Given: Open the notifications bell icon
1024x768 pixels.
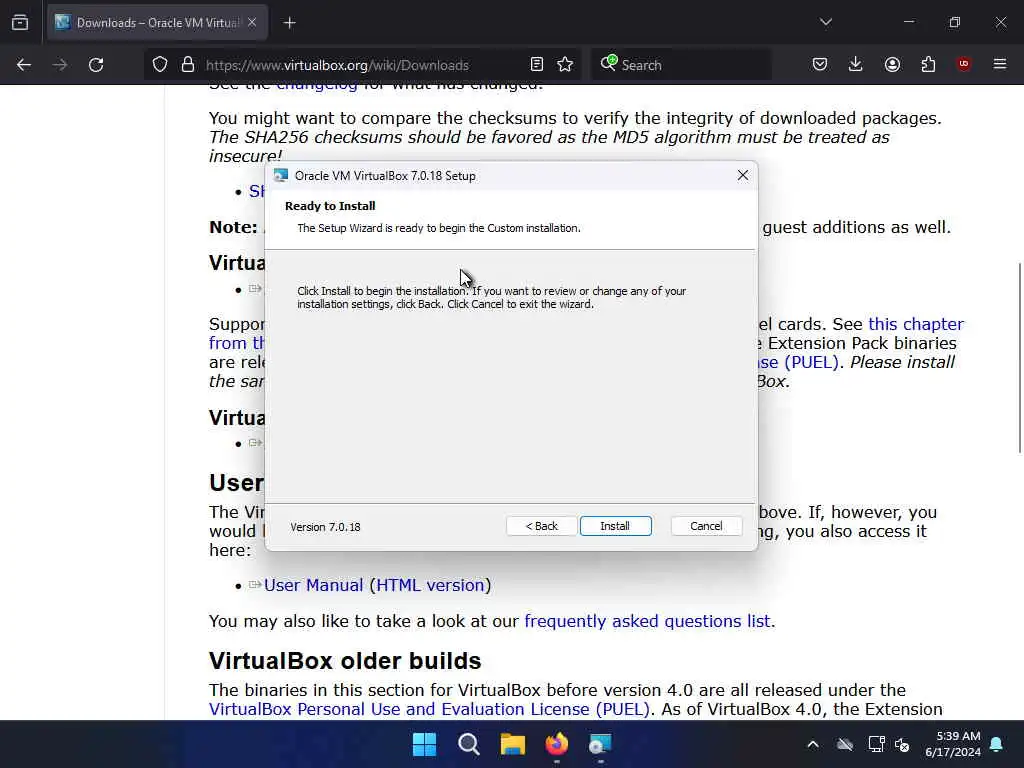Looking at the screenshot, I should click(997, 744).
